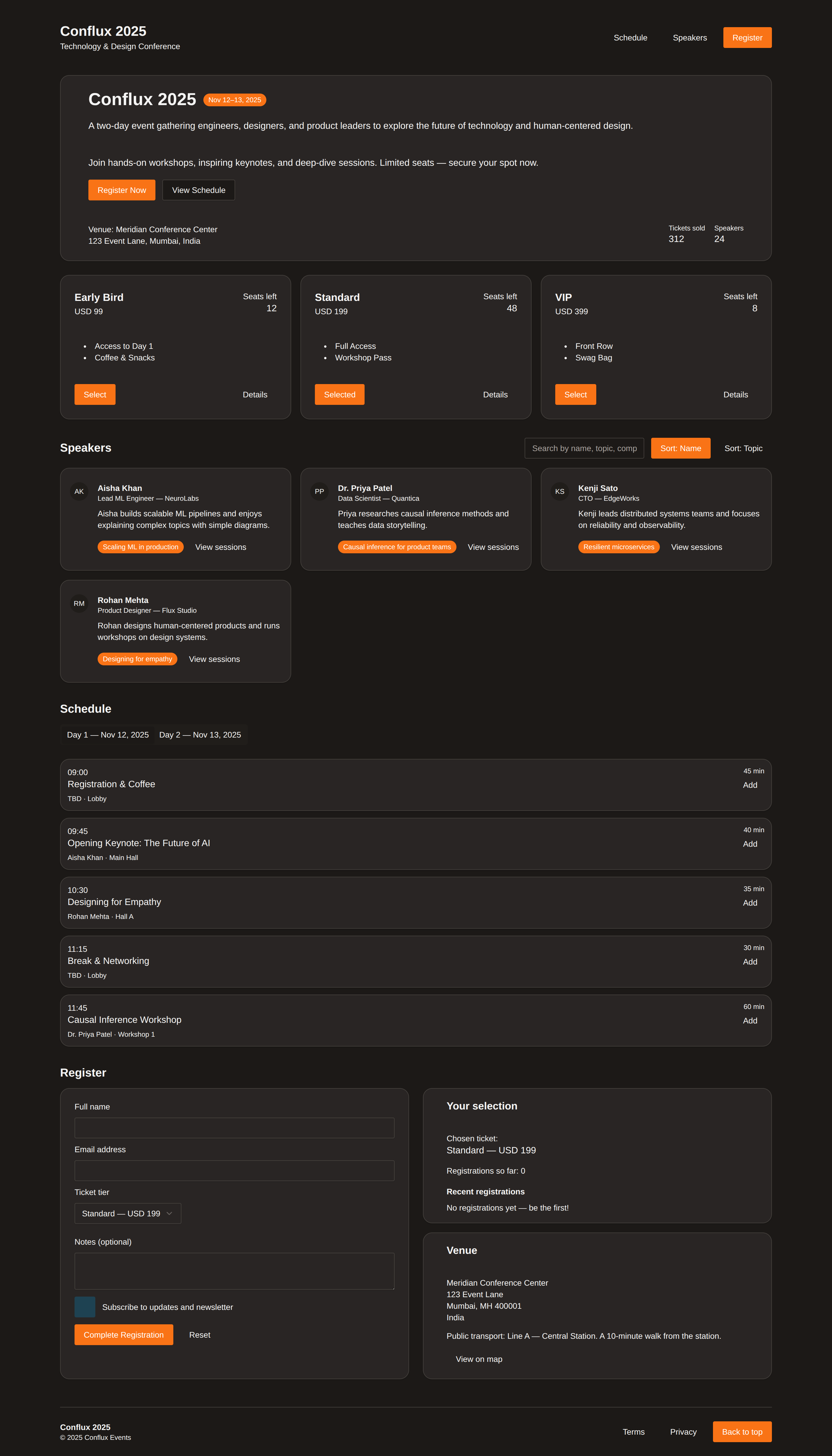Open Speakers in the top navigation

pos(689,38)
